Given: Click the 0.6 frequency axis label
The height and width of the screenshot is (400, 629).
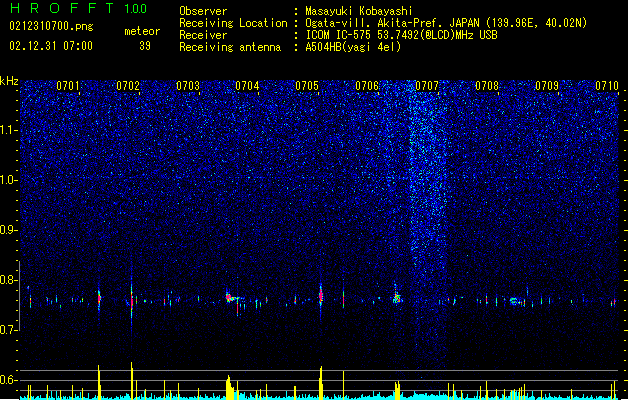Looking at the screenshot, I should [x=9, y=380].
